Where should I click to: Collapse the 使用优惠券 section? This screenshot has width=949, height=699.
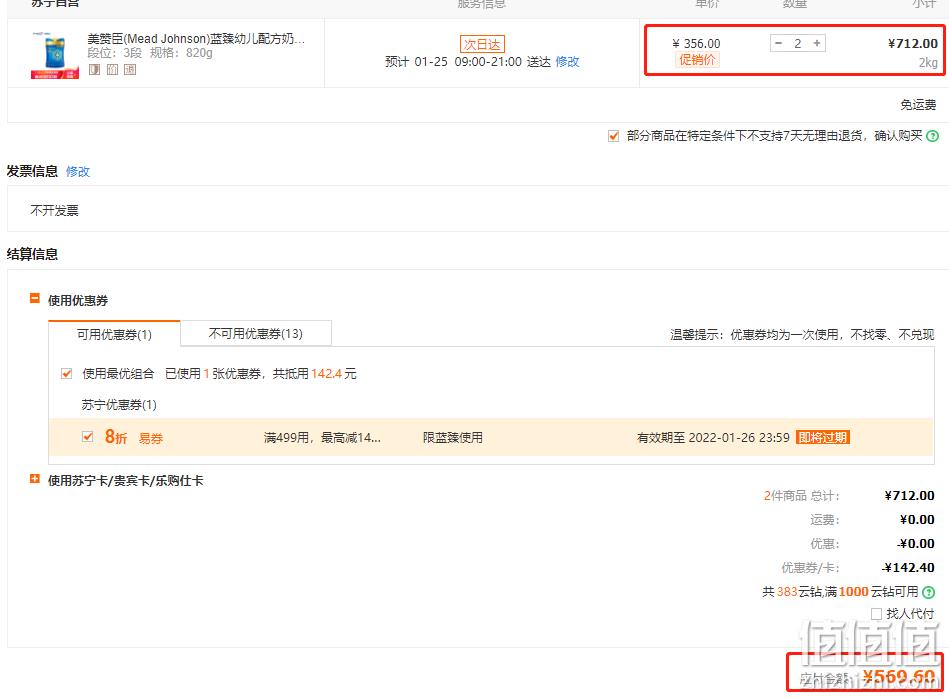pyautogui.click(x=34, y=298)
